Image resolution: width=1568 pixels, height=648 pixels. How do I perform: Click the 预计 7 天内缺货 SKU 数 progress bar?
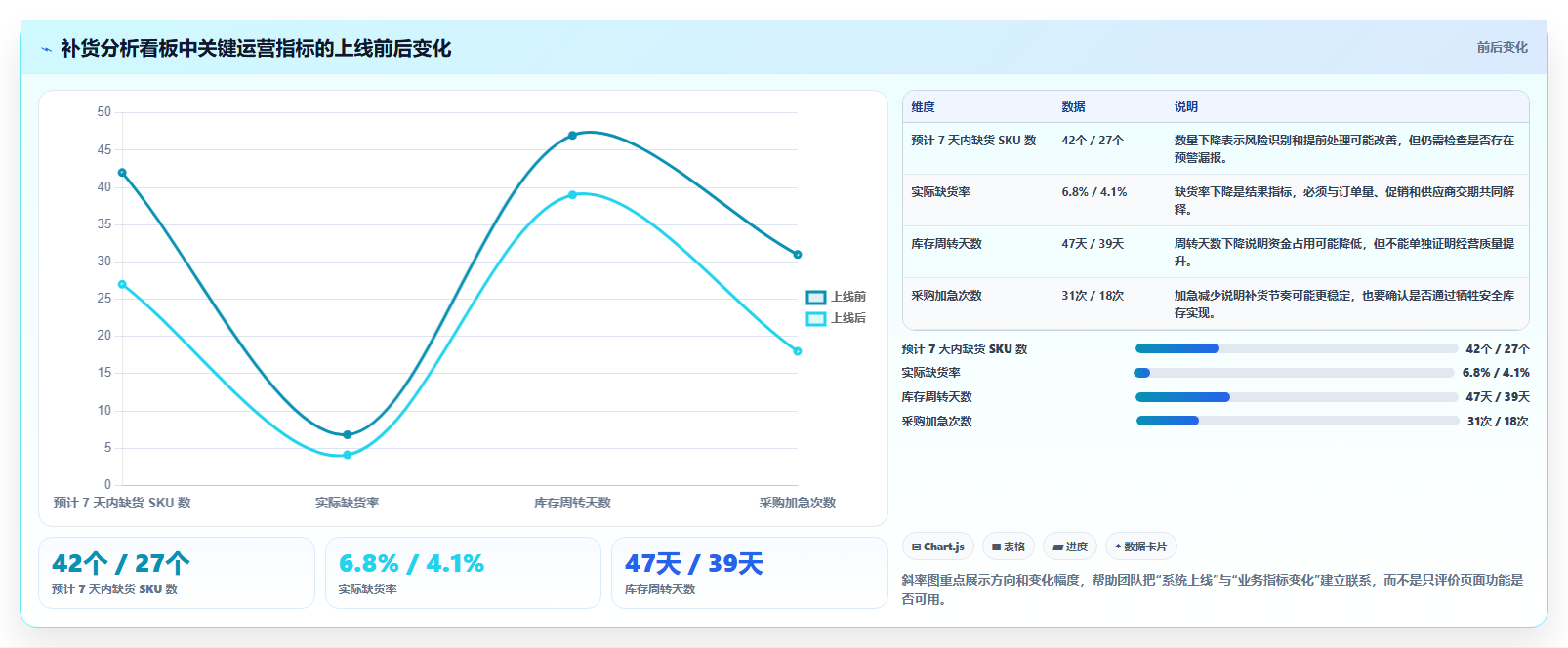(x=1296, y=348)
